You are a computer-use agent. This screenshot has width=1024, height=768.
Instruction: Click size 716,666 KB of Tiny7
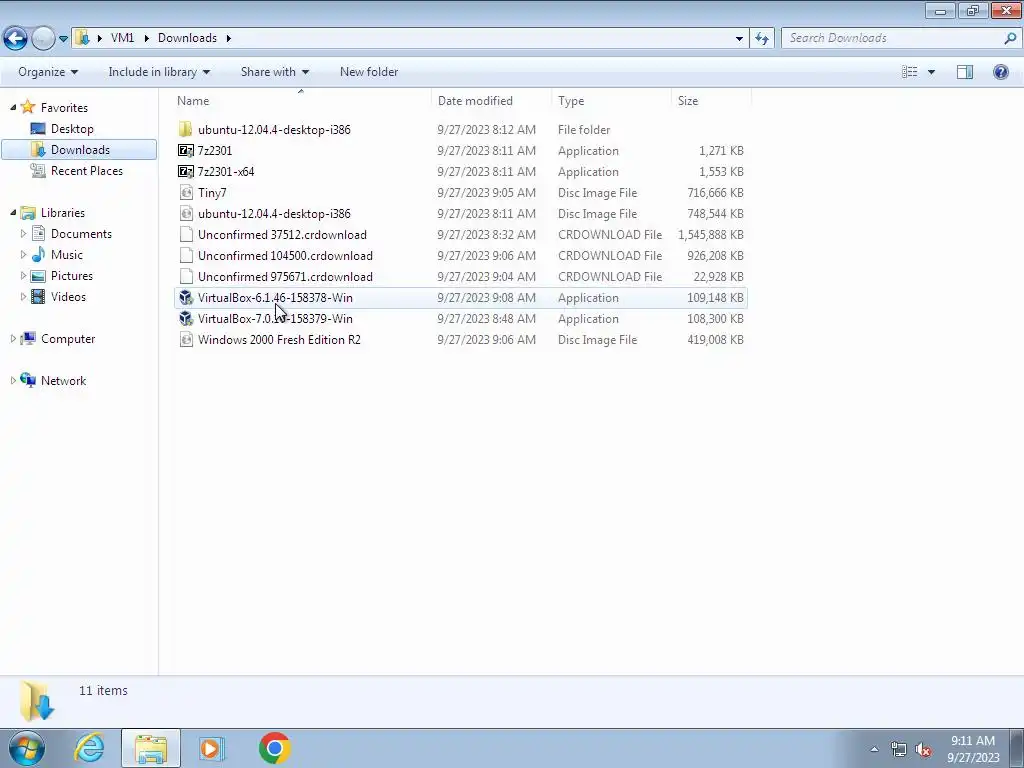(x=715, y=193)
